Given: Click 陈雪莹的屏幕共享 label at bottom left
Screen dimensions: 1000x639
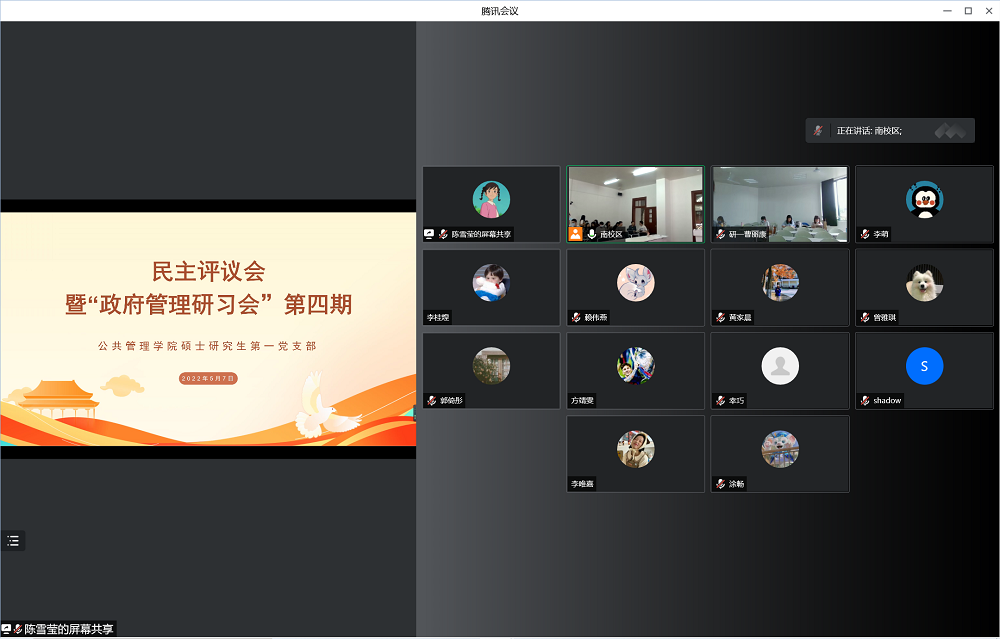Looking at the screenshot, I should 69,630.
